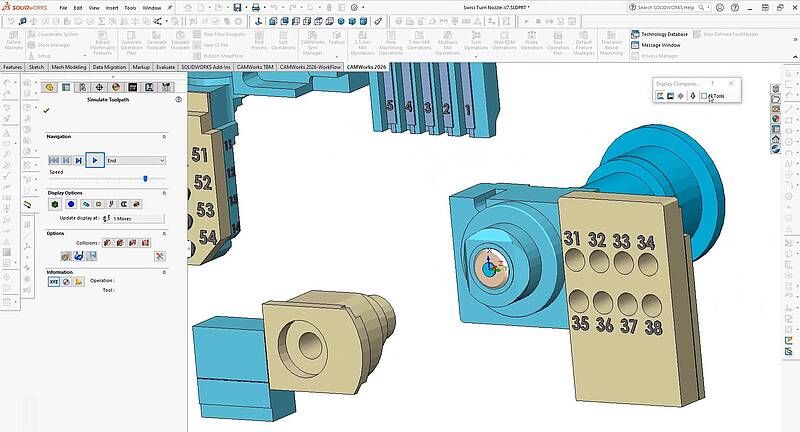This screenshot has width=800, height=432.
Task: Switch to the CAMWorks TBM tab
Action: coord(254,67)
